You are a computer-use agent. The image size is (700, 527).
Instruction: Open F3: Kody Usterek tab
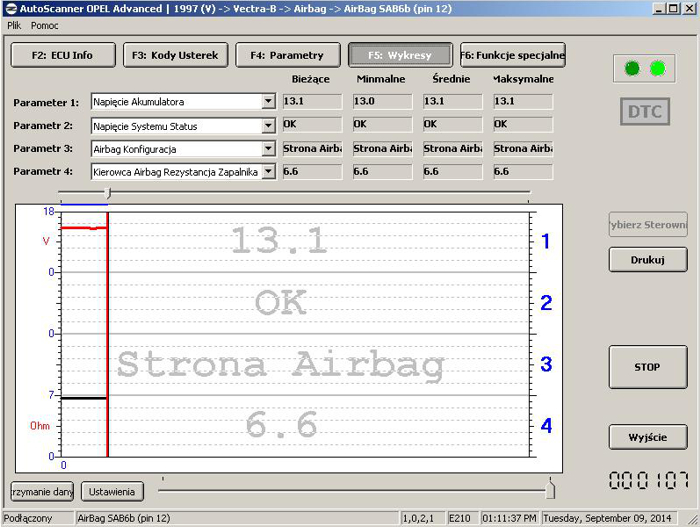pyautogui.click(x=175, y=55)
